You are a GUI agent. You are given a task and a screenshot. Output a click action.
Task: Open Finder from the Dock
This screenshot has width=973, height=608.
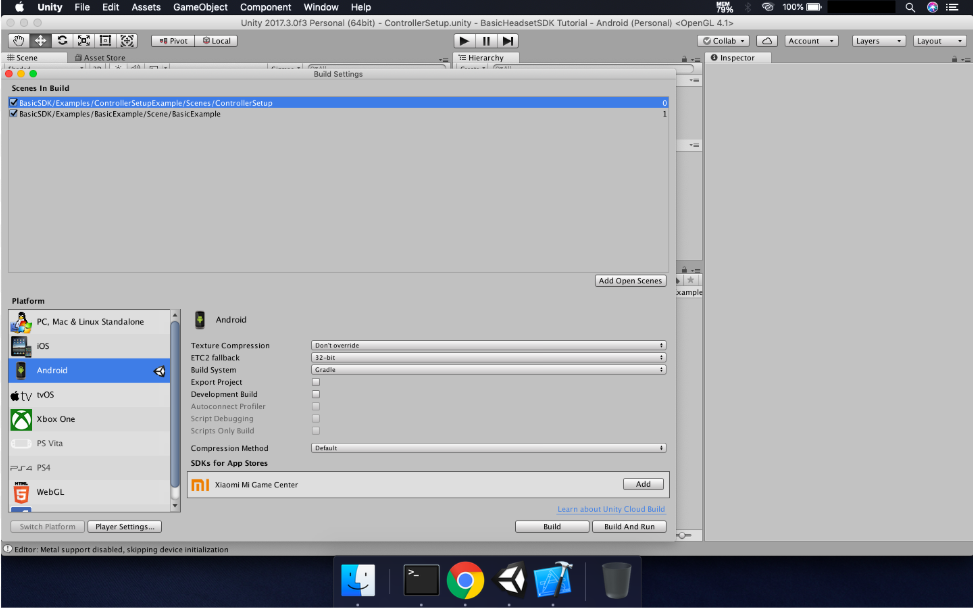pos(358,580)
